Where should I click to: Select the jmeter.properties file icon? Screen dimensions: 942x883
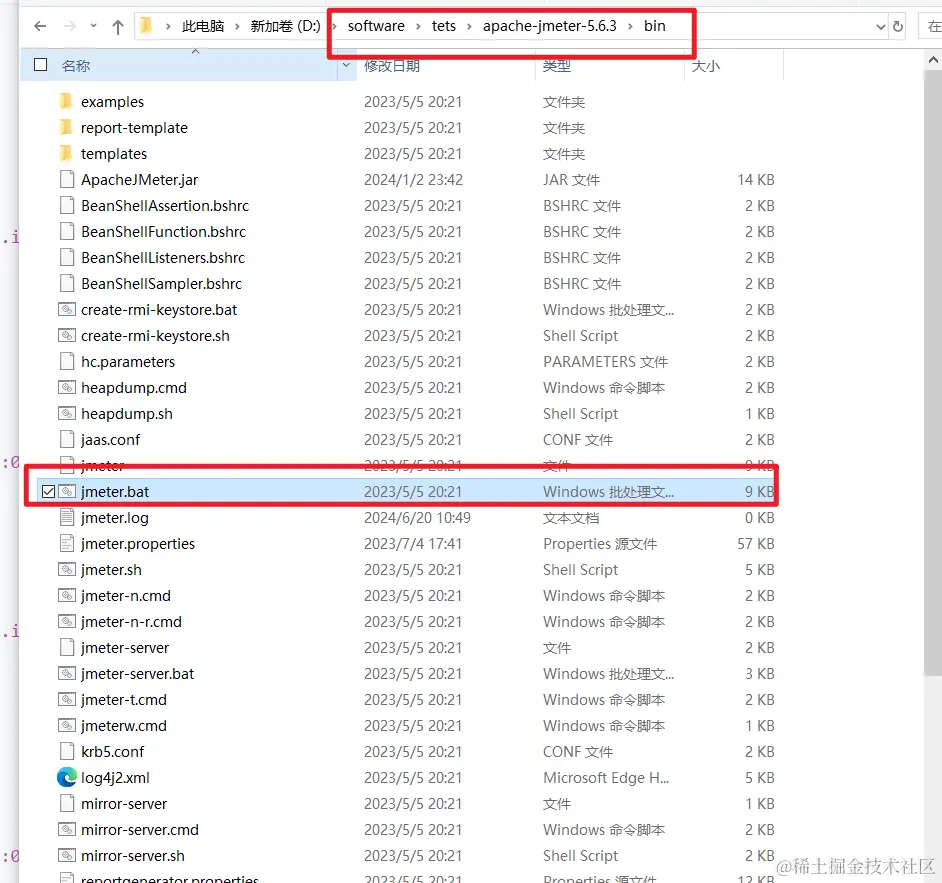coord(67,544)
